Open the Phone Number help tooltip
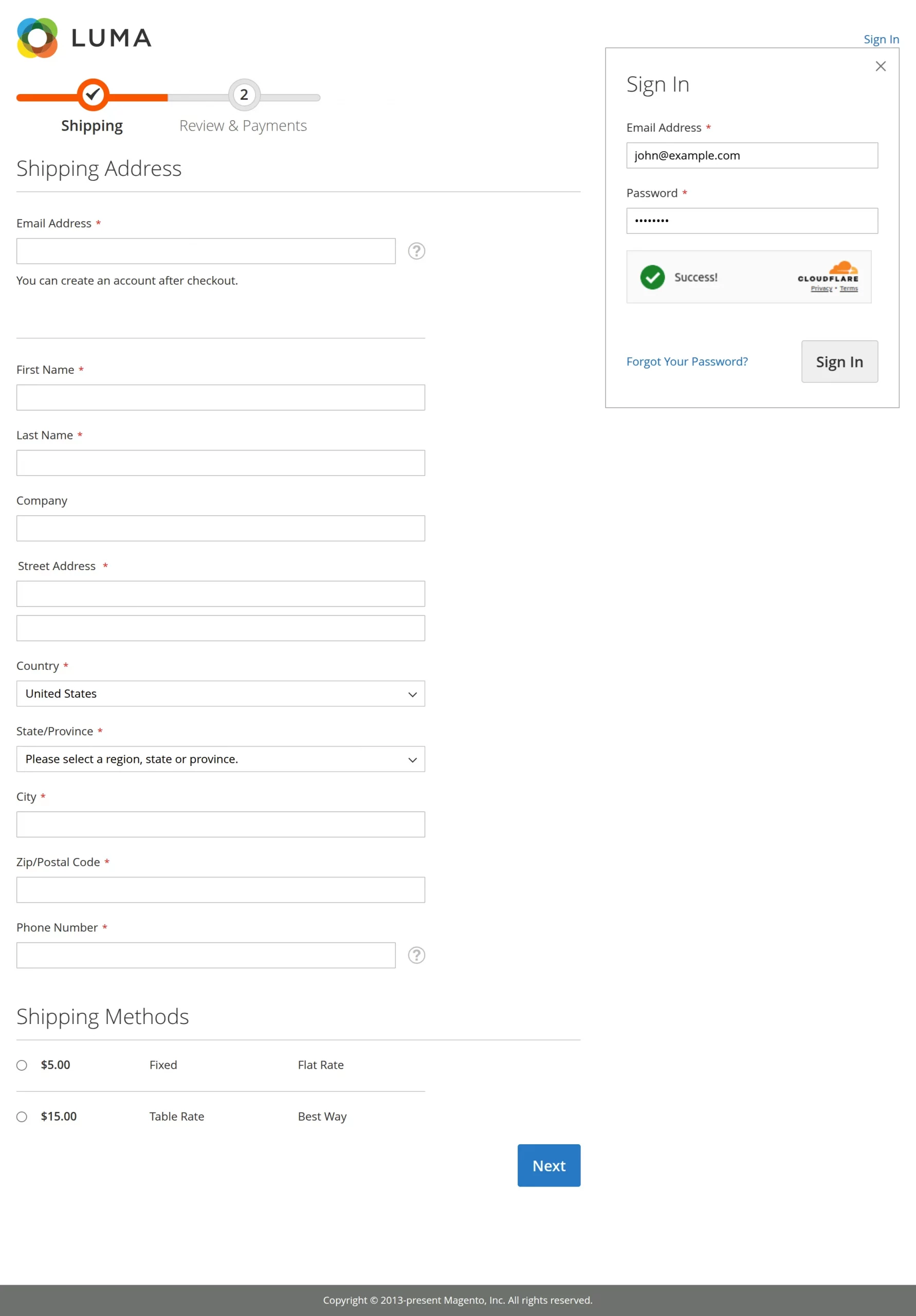Viewport: 916px width, 1316px height. click(416, 955)
